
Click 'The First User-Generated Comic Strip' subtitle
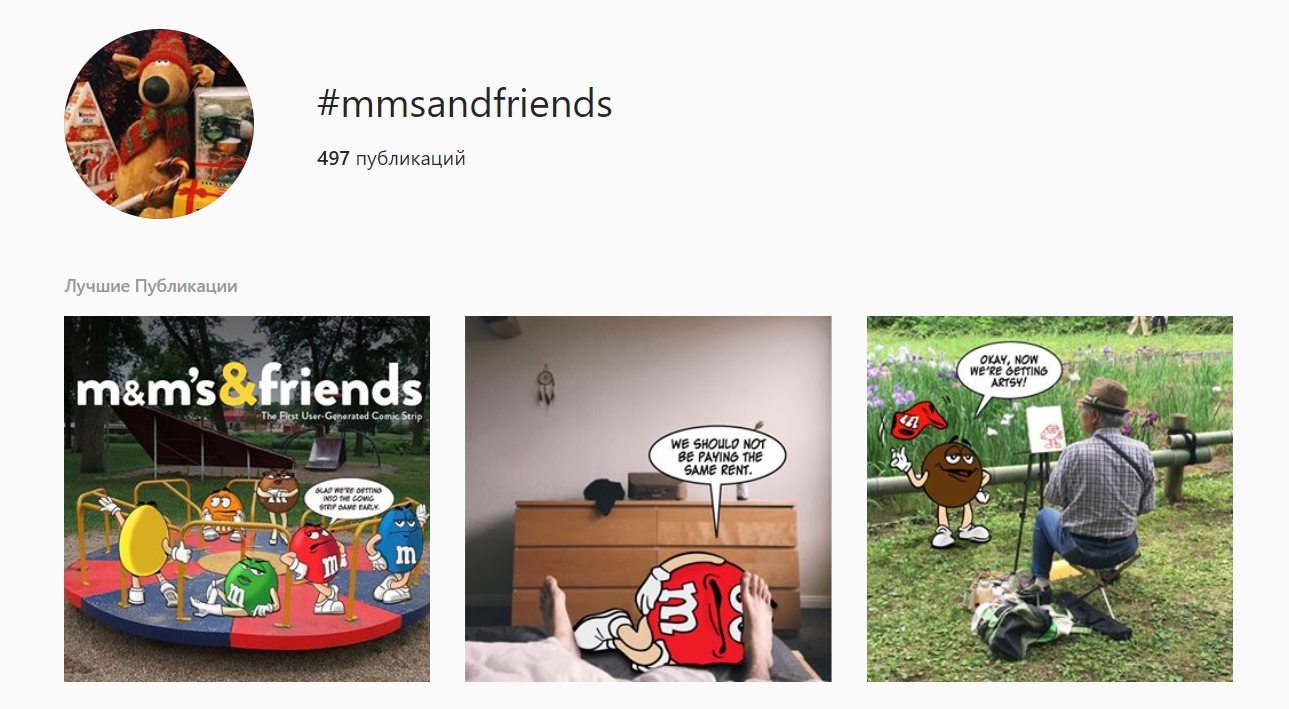click(x=342, y=415)
